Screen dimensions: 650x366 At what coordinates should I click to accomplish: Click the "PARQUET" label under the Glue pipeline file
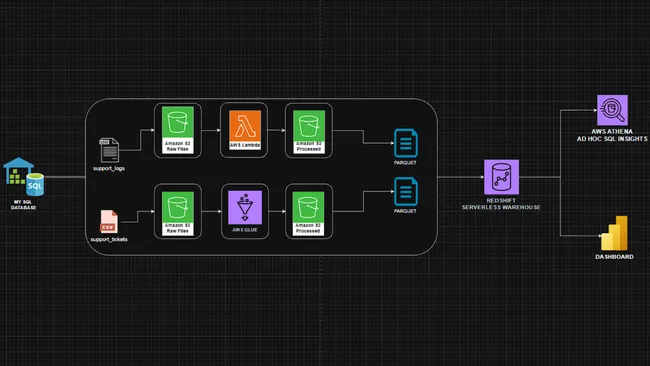405,211
